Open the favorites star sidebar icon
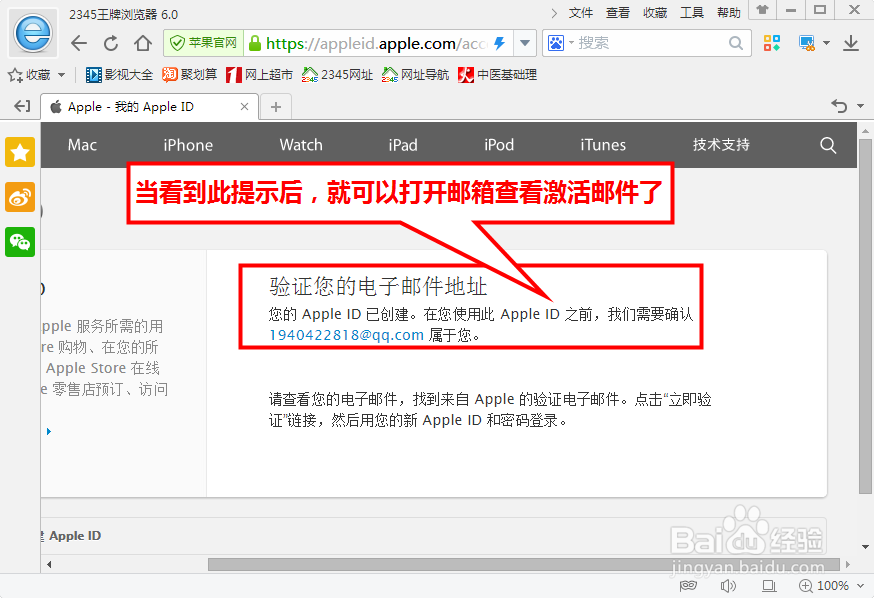Viewport: 874px width, 598px height. tap(20, 152)
